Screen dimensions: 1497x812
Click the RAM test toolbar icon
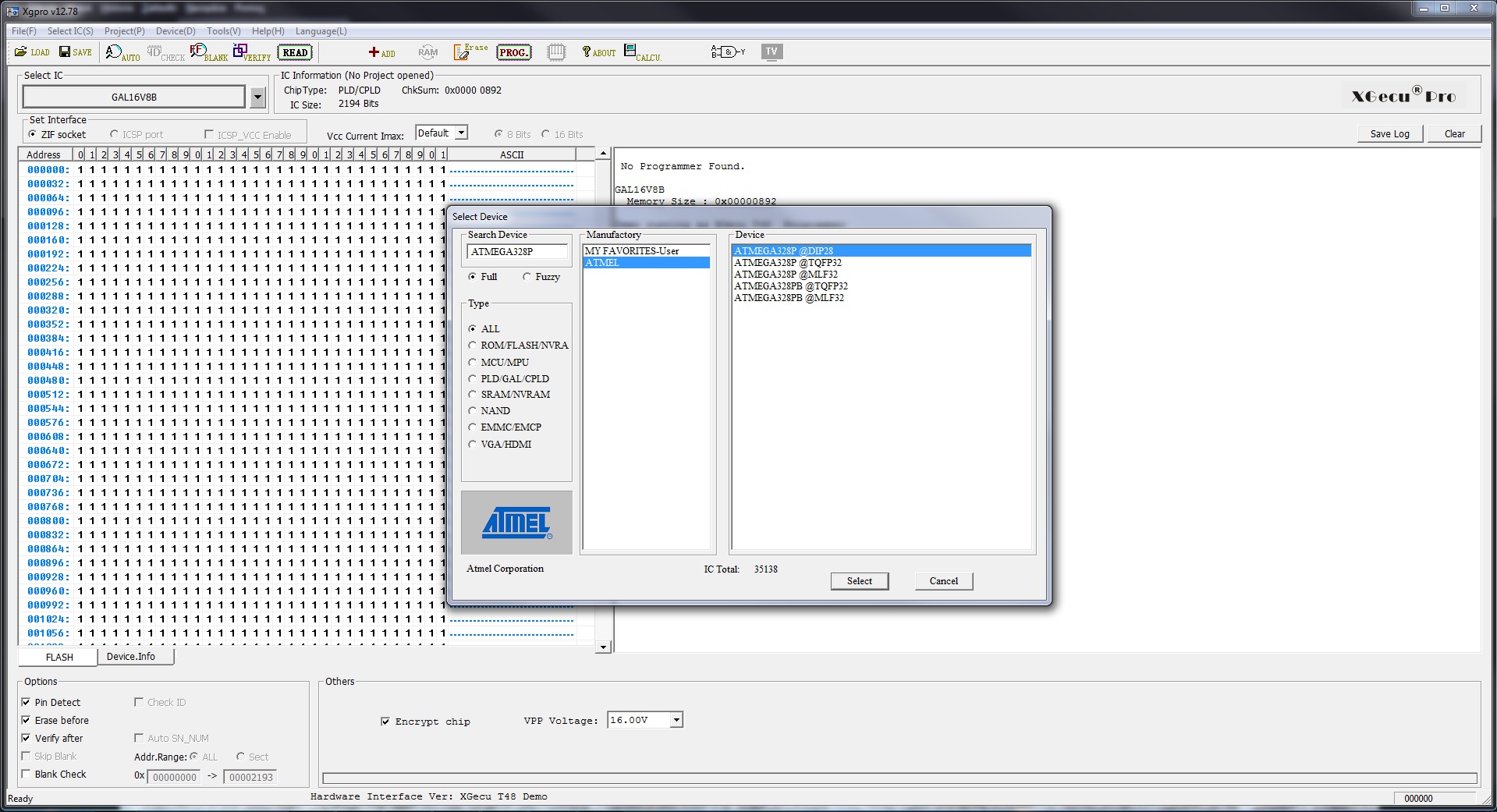pyautogui.click(x=427, y=52)
